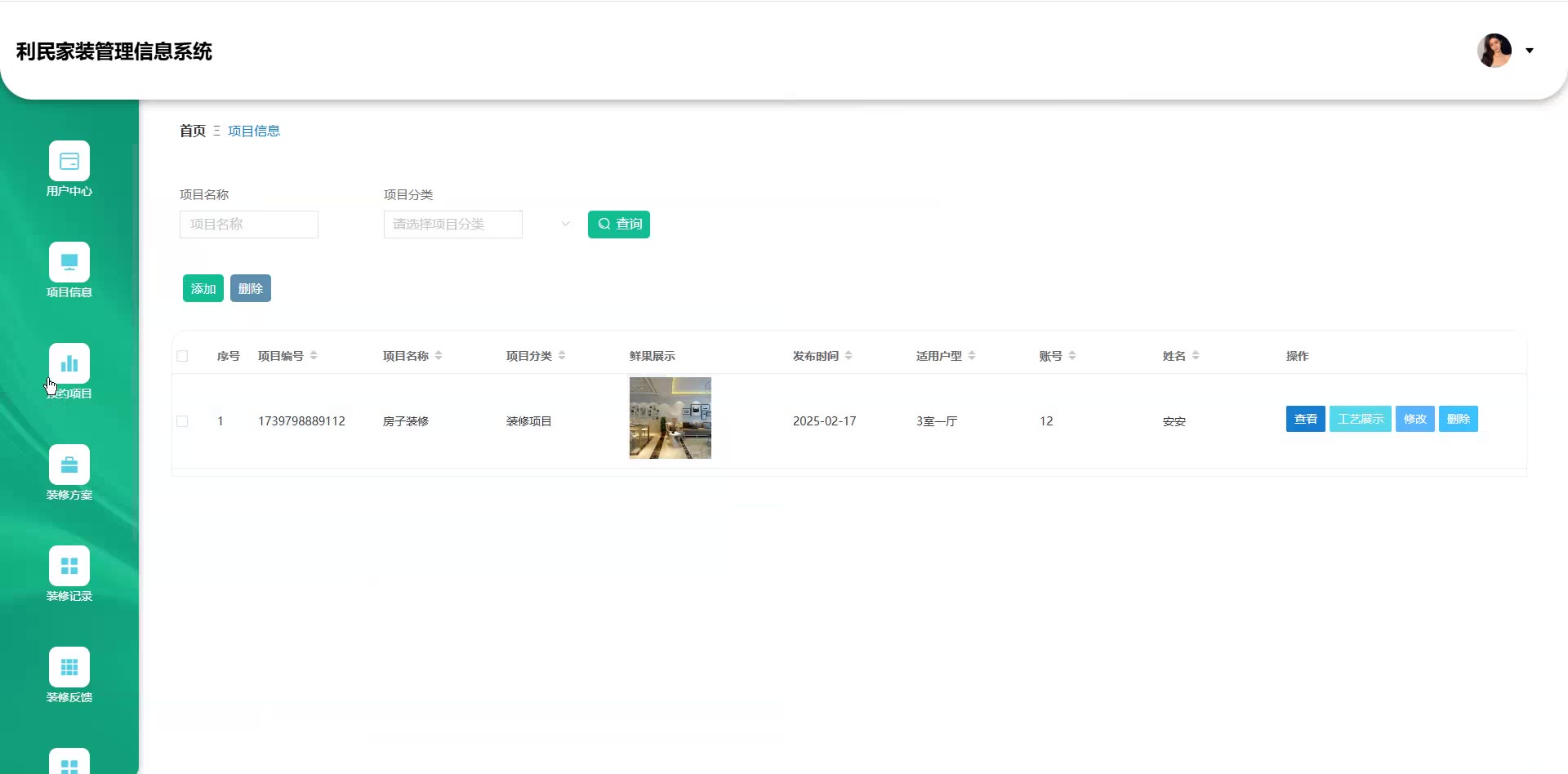Sort the table by 发布时间
Viewport: 1568px width, 774px height.
point(849,355)
